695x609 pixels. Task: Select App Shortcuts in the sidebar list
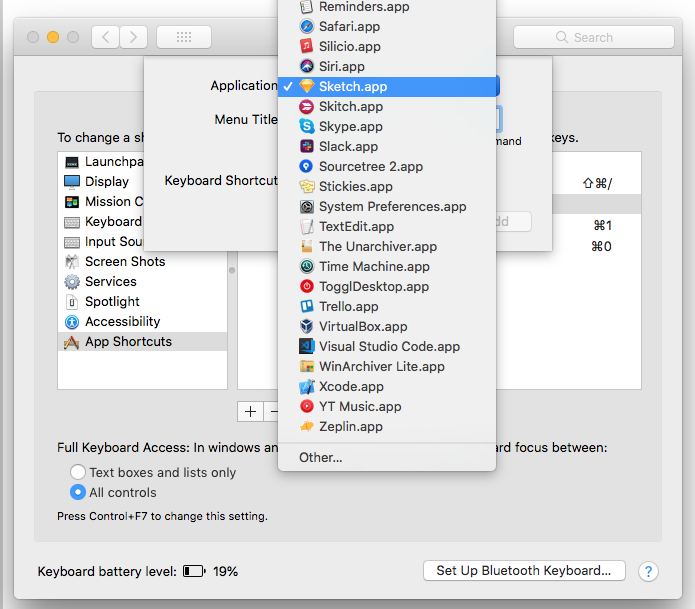tap(142, 342)
